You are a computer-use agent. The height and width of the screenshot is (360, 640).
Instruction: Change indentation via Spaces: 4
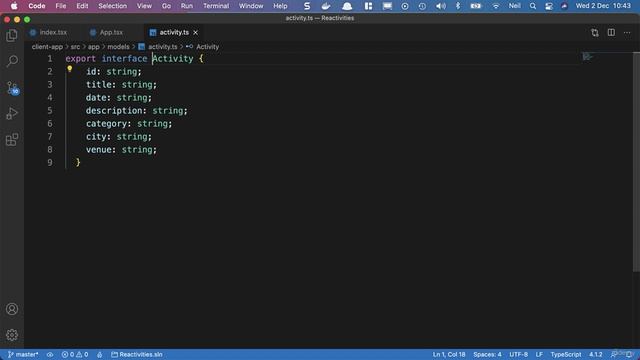coord(487,354)
